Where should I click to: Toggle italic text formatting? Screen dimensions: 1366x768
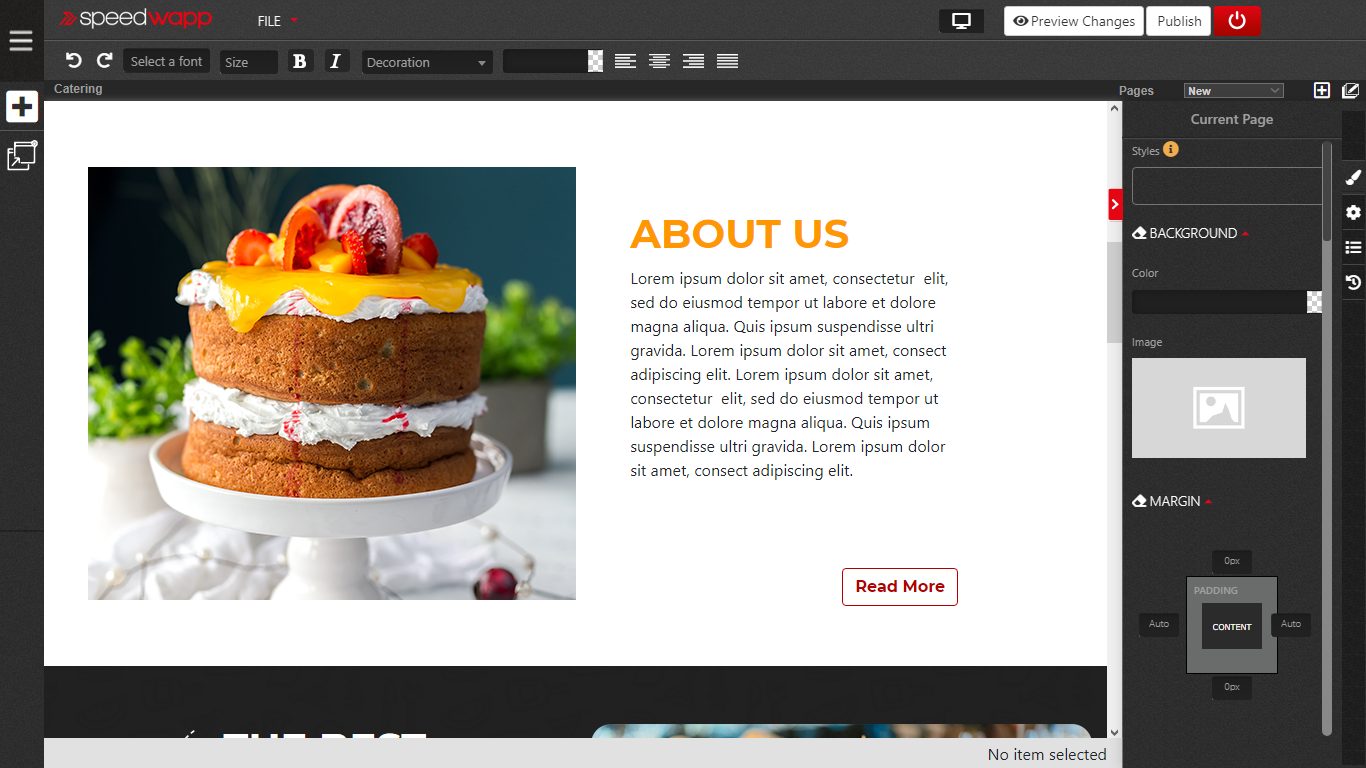pyautogui.click(x=335, y=62)
